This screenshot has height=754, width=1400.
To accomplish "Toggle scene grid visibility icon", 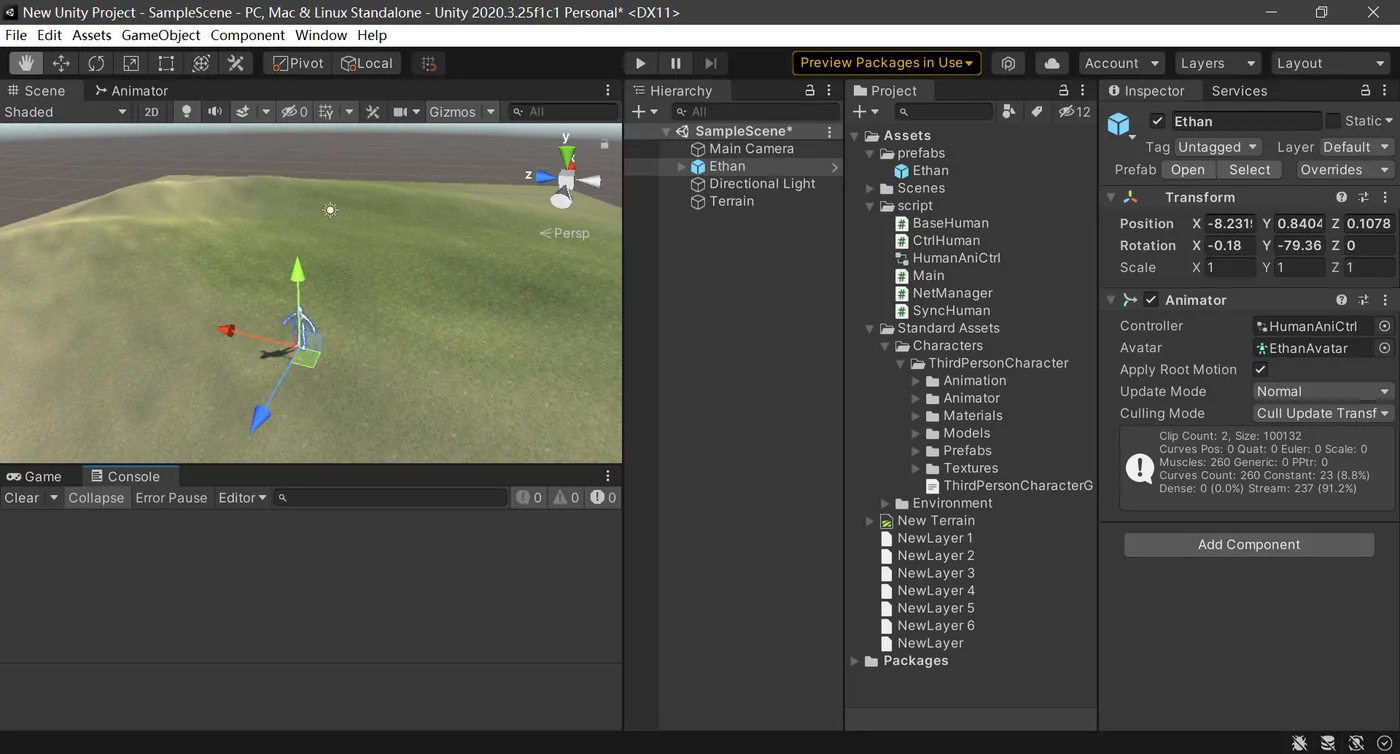I will click(x=326, y=112).
